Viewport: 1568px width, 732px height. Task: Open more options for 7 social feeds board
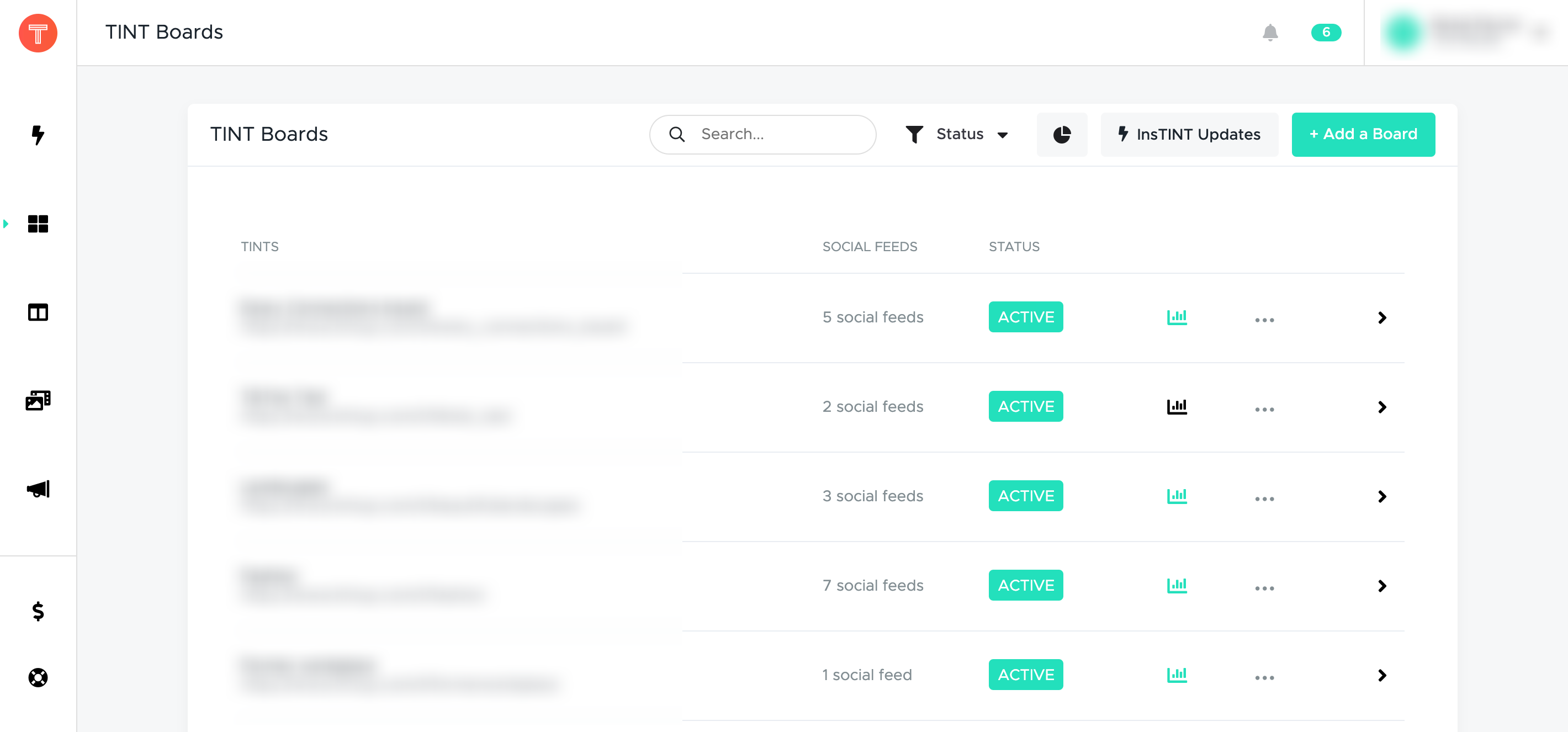pyautogui.click(x=1264, y=588)
